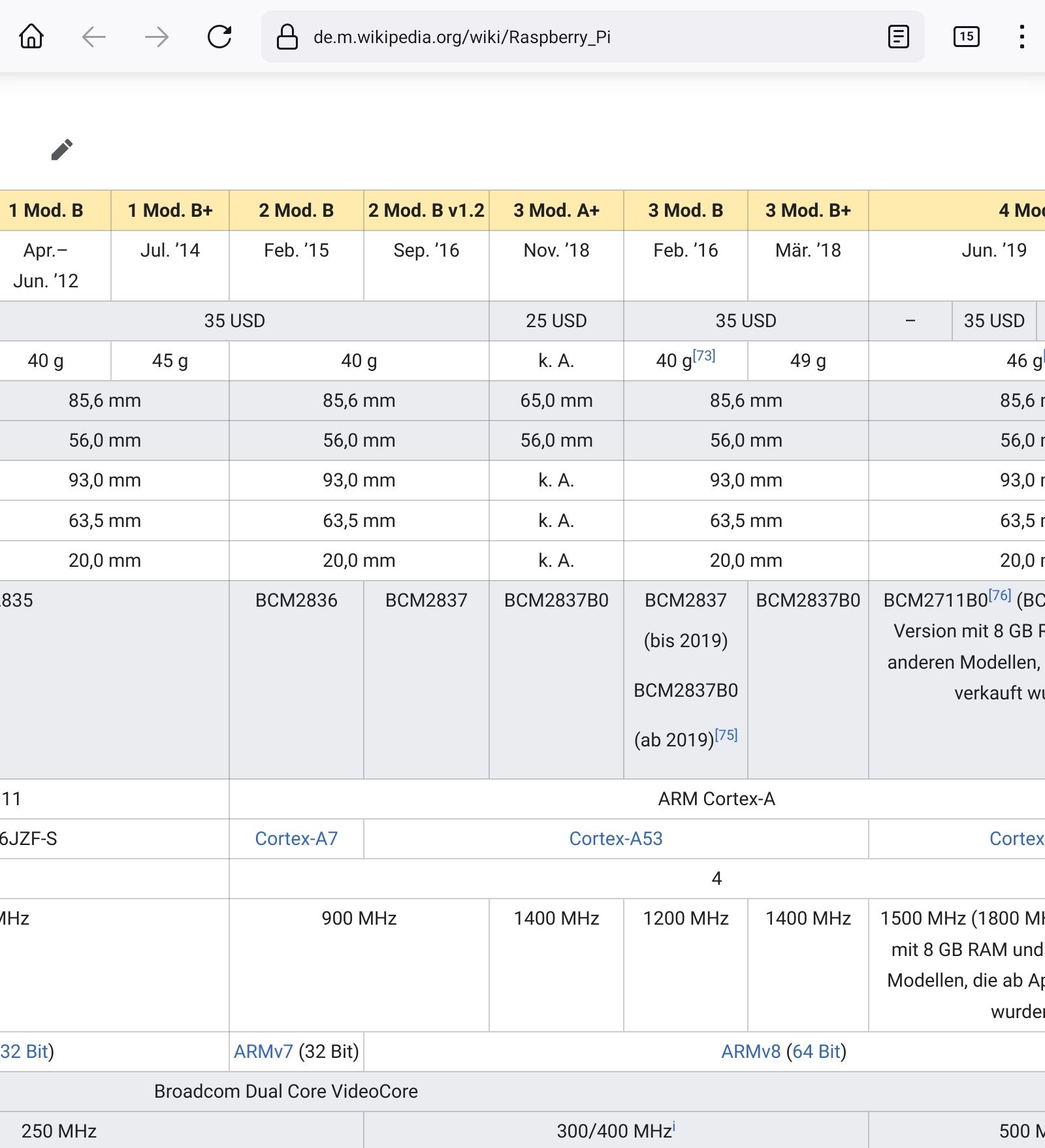Screen dimensions: 1045x1148
Task: Tap the 2 Mod. B v1.2 column header
Action: [x=426, y=210]
